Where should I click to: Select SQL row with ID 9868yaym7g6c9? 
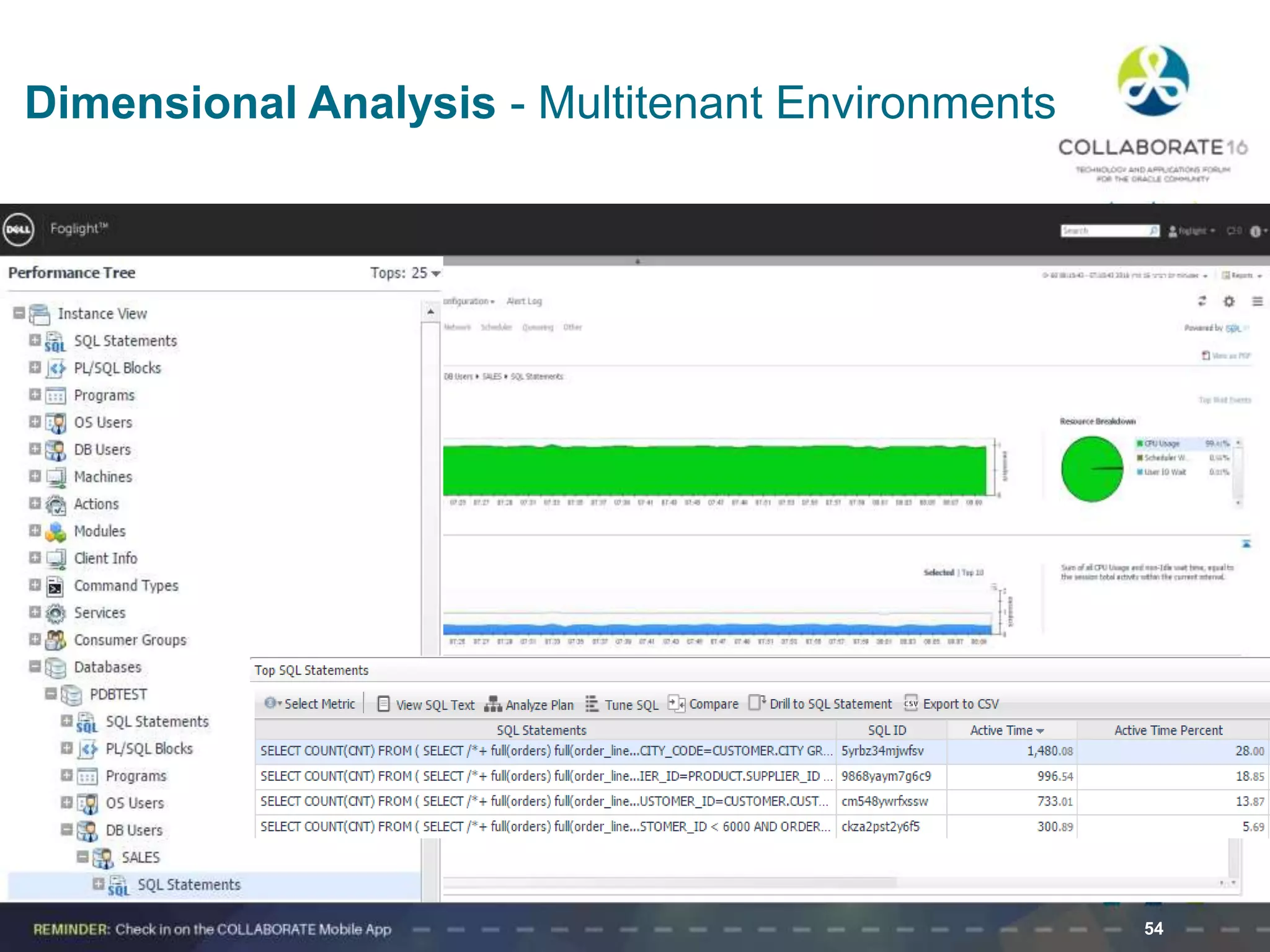click(x=761, y=777)
